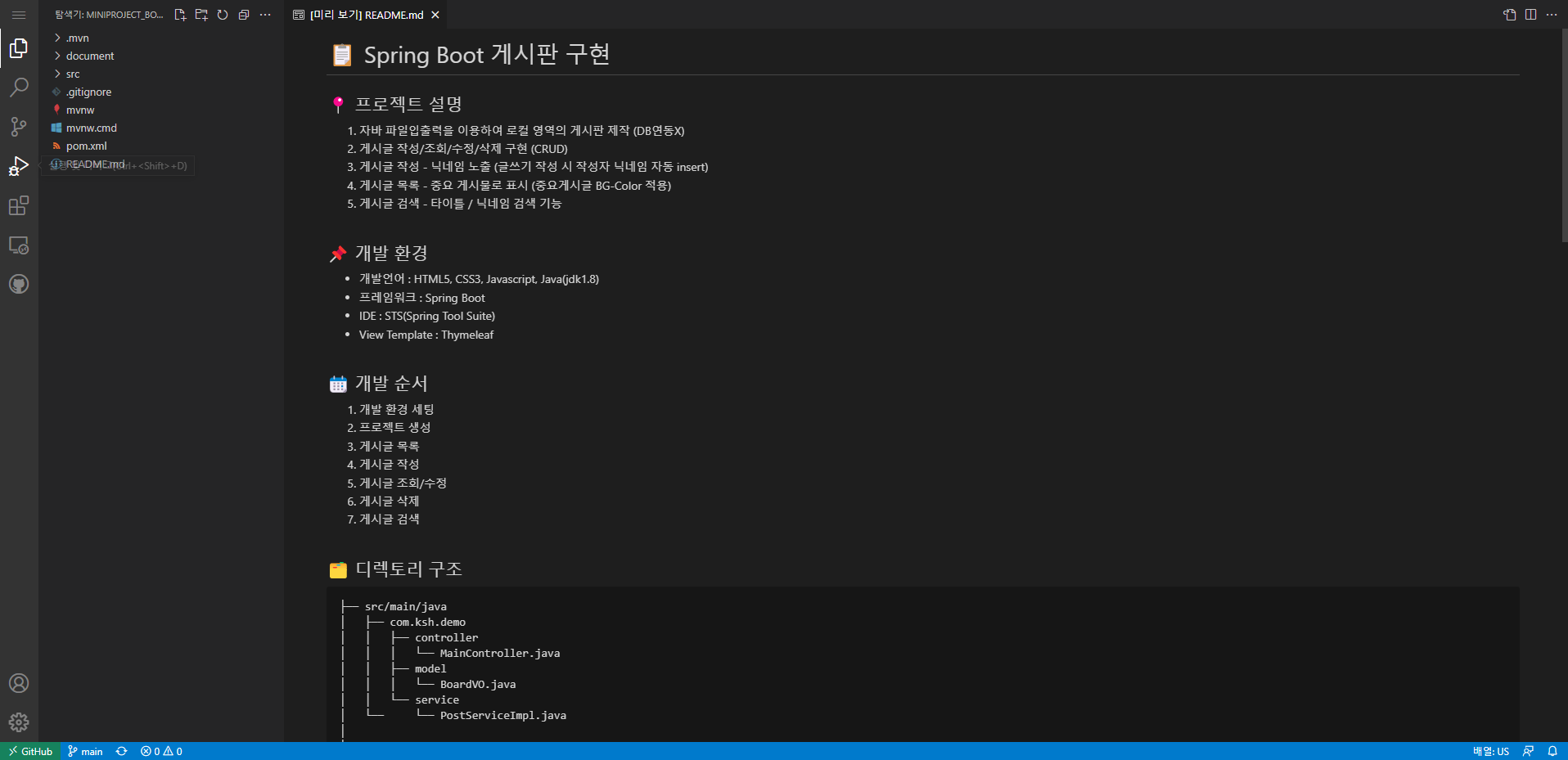Screen dimensions: 1568x760
Task: Click the explorer title MINIPROJECT_BO...
Action: pos(109,15)
